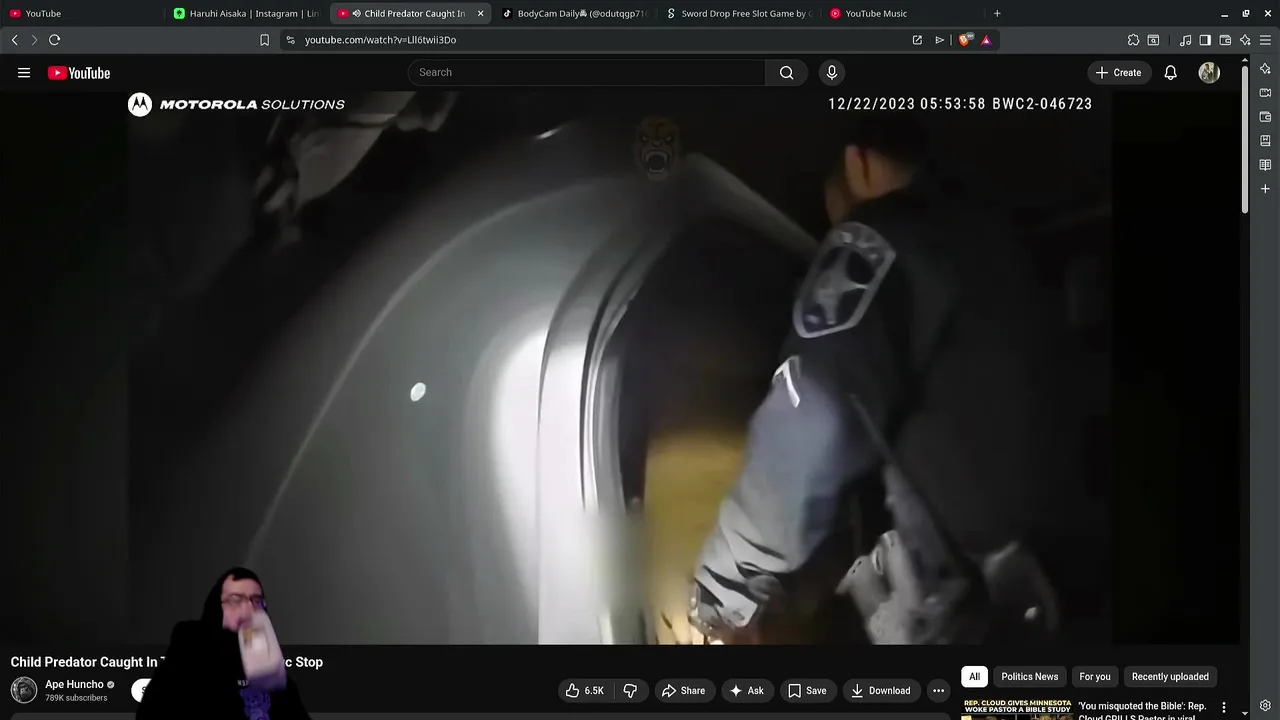The image size is (1280, 720).
Task: Select the For you chip
Action: pyautogui.click(x=1095, y=677)
